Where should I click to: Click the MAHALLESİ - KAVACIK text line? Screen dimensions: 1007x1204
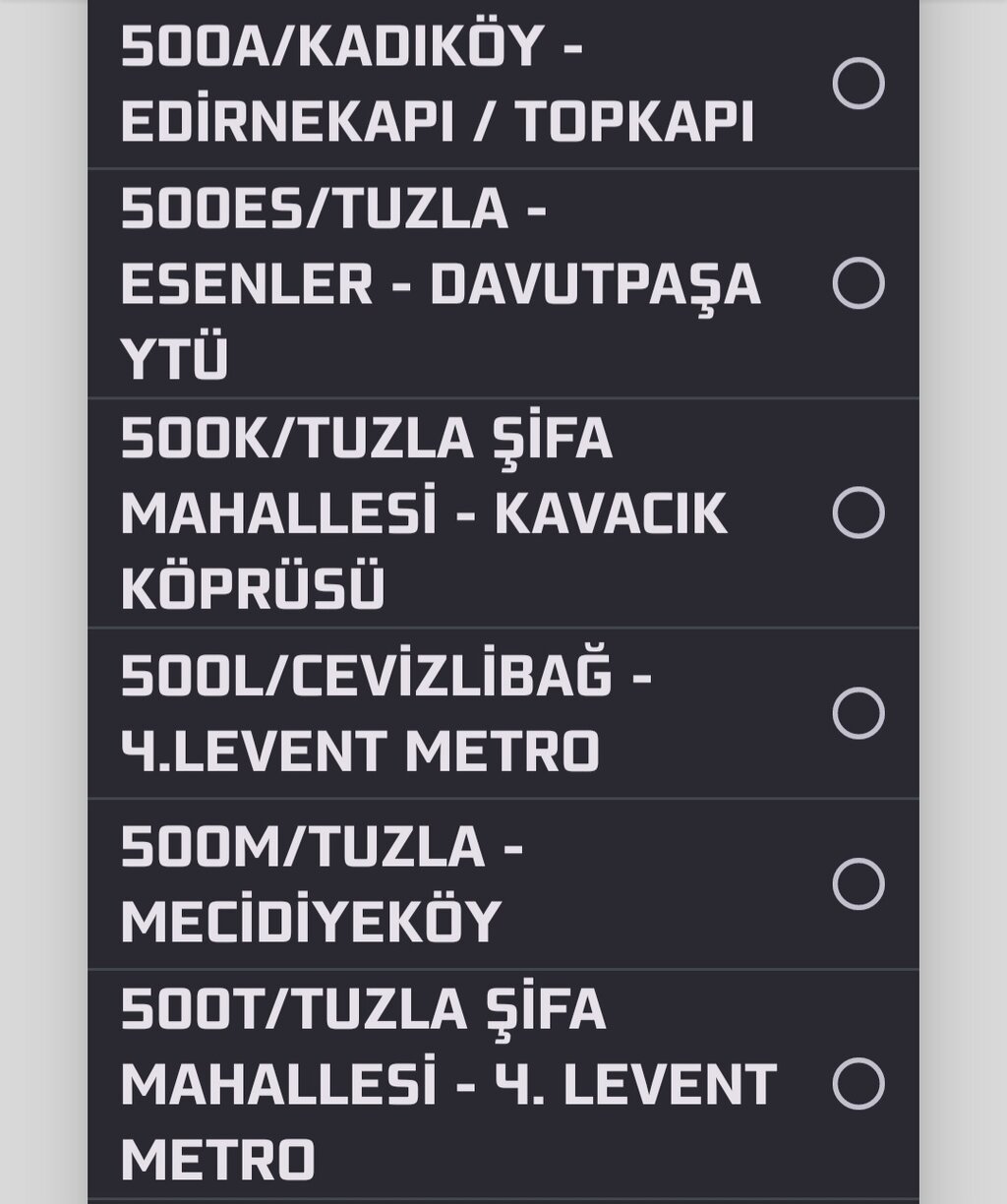[424, 513]
